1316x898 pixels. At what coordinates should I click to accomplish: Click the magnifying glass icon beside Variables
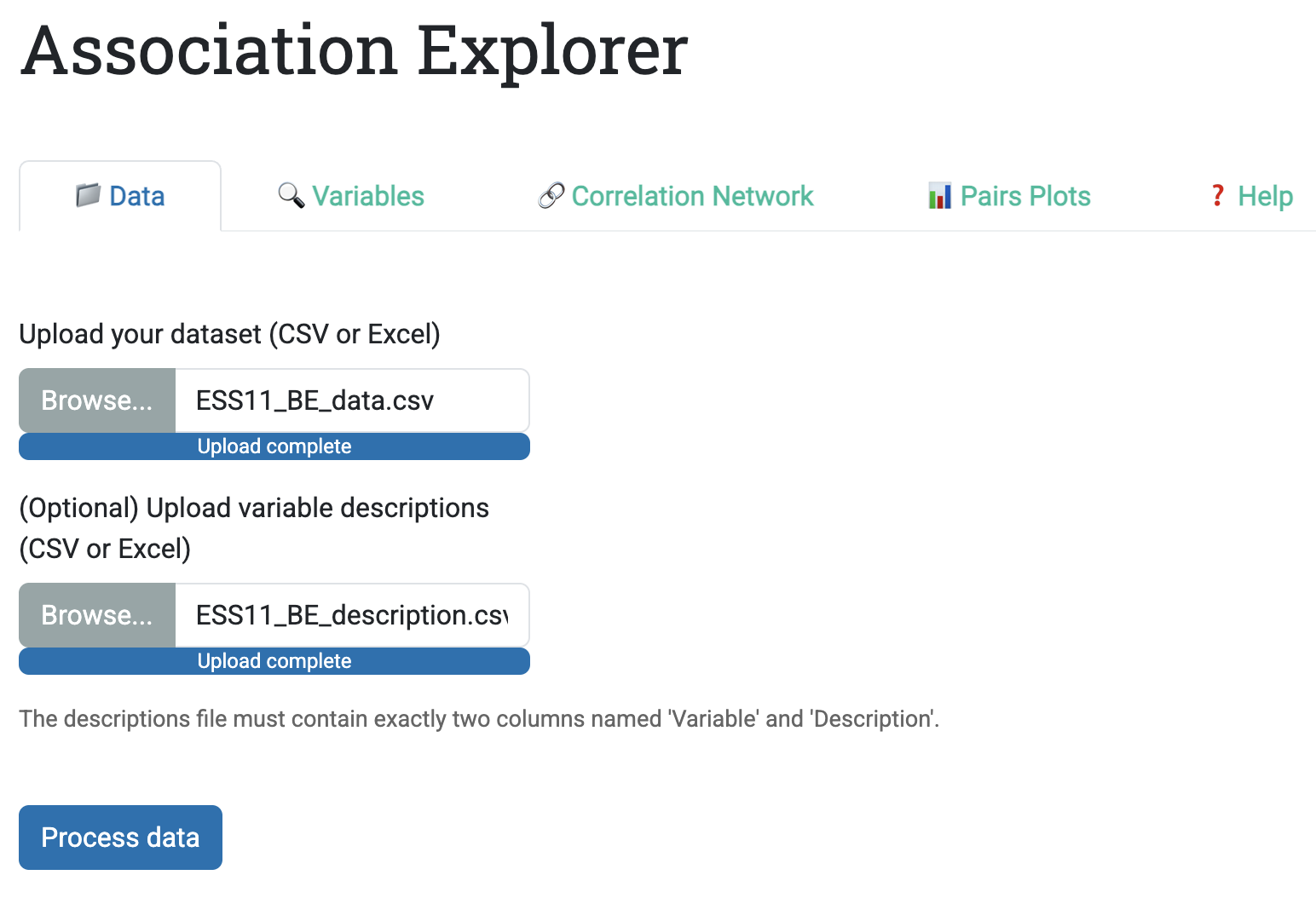(291, 196)
